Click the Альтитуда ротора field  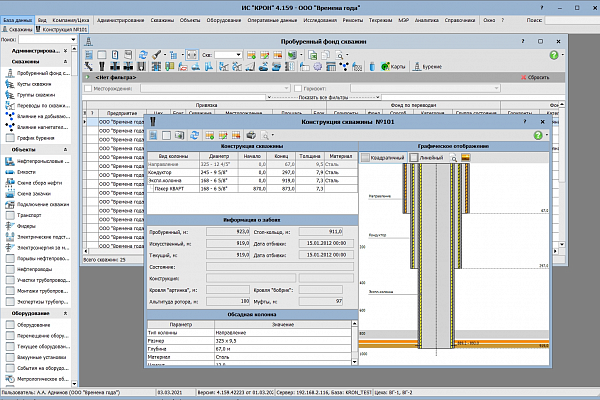228,301
